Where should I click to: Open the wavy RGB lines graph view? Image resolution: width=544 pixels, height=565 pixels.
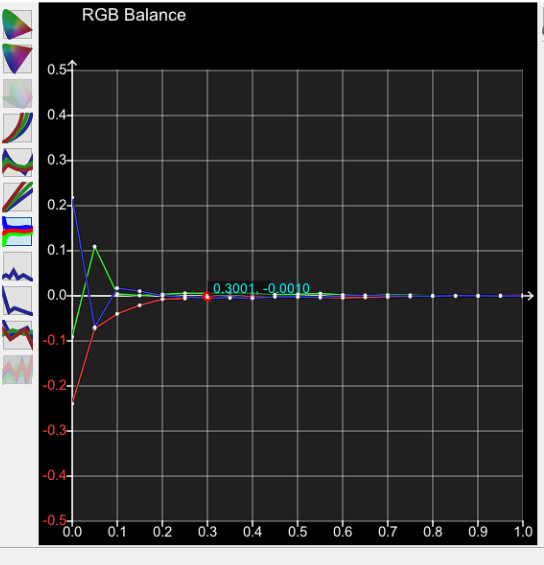click(17, 163)
